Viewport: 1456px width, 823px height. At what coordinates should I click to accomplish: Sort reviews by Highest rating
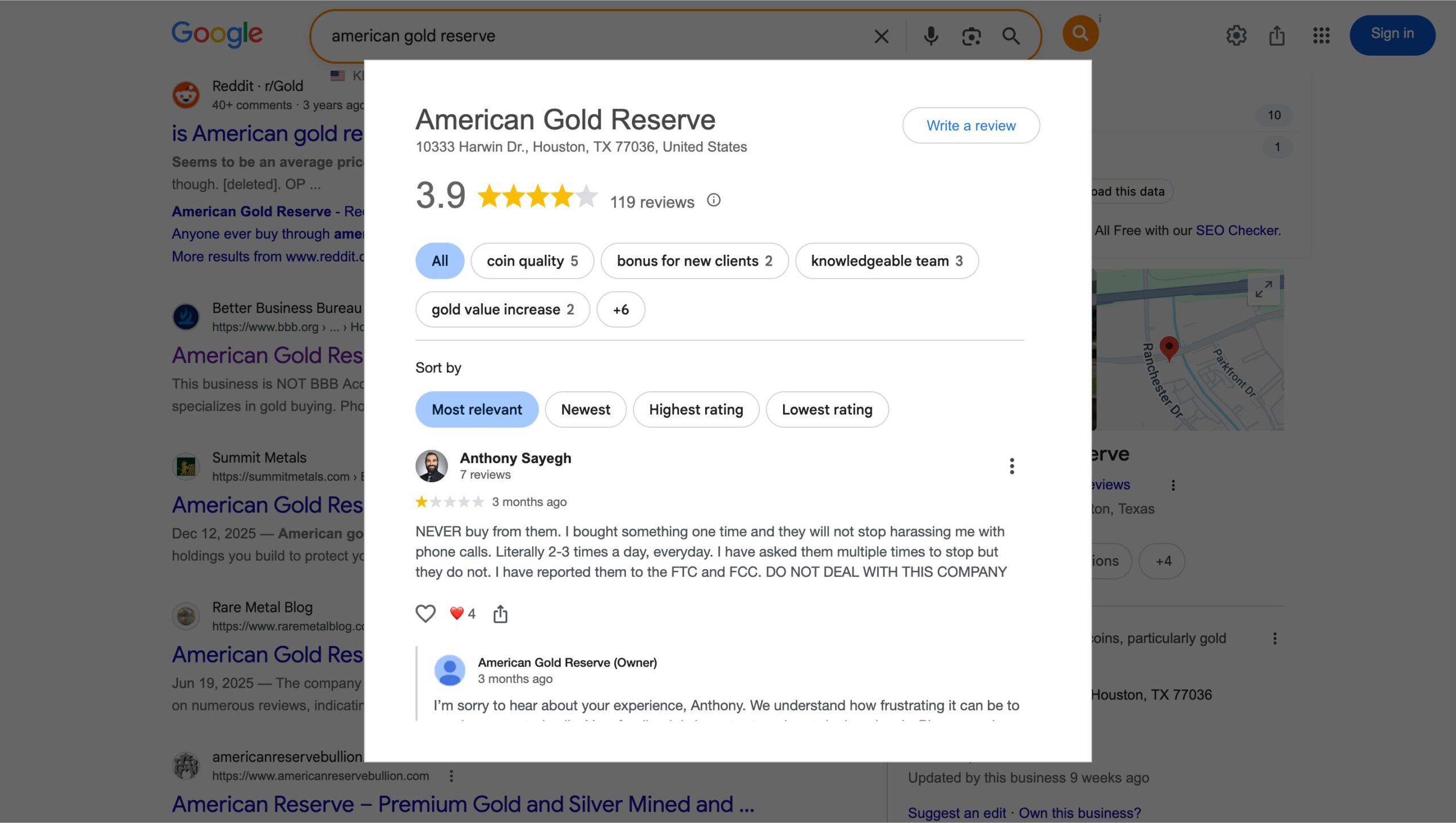point(696,410)
